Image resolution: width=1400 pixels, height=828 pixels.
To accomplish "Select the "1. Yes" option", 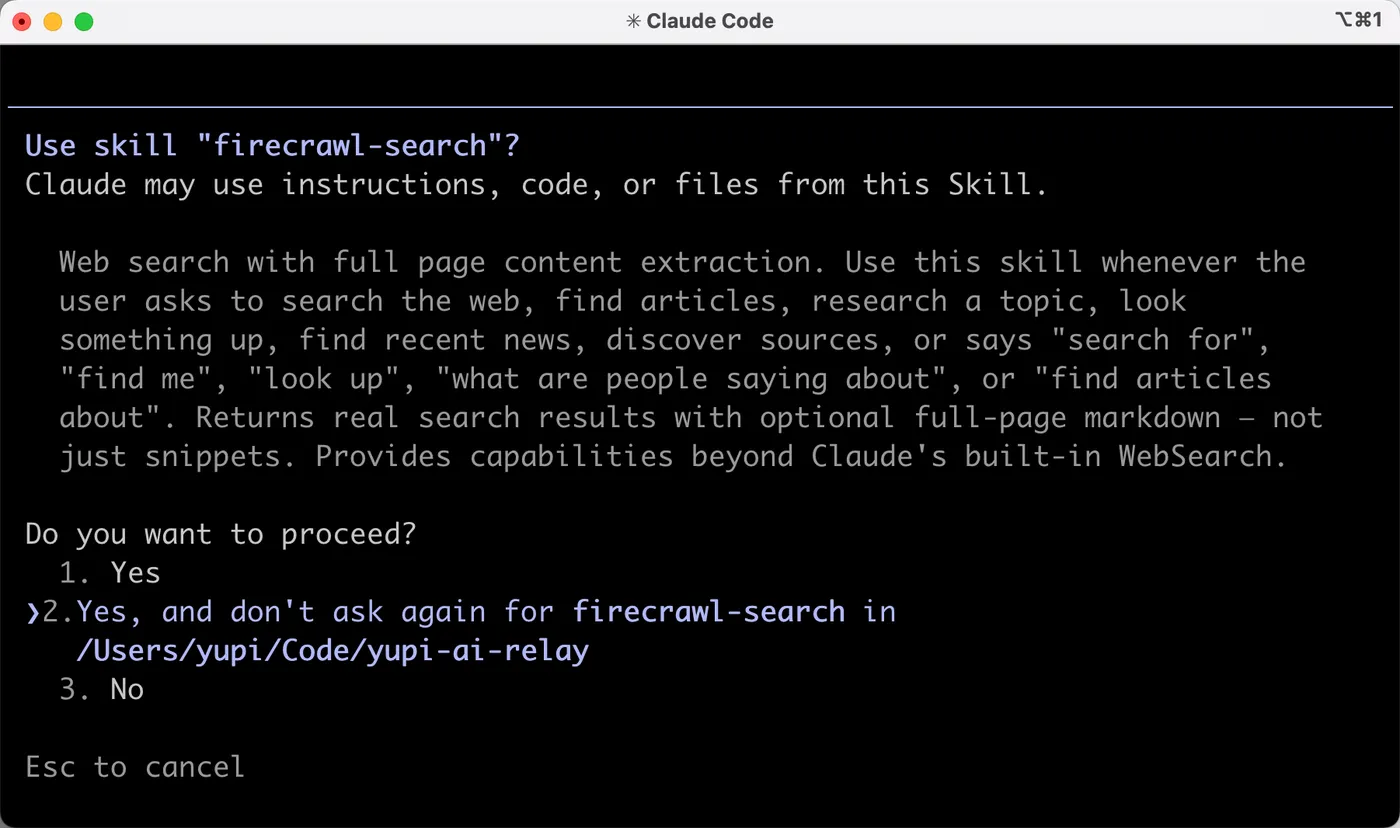I will tap(110, 572).
